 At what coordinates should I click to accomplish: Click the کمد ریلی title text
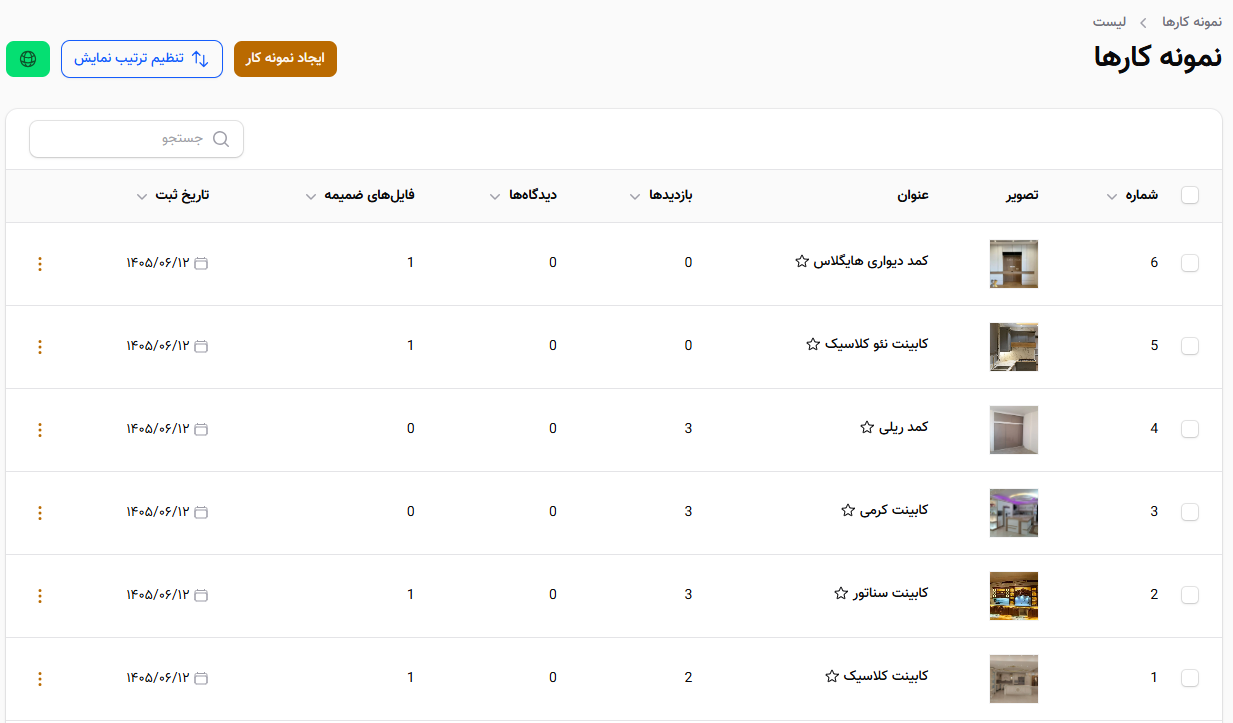coord(905,427)
